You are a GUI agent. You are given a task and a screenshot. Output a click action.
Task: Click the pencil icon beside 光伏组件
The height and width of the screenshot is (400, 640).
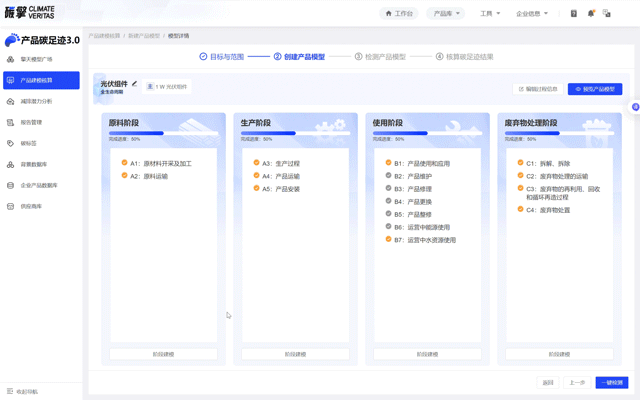pos(135,84)
